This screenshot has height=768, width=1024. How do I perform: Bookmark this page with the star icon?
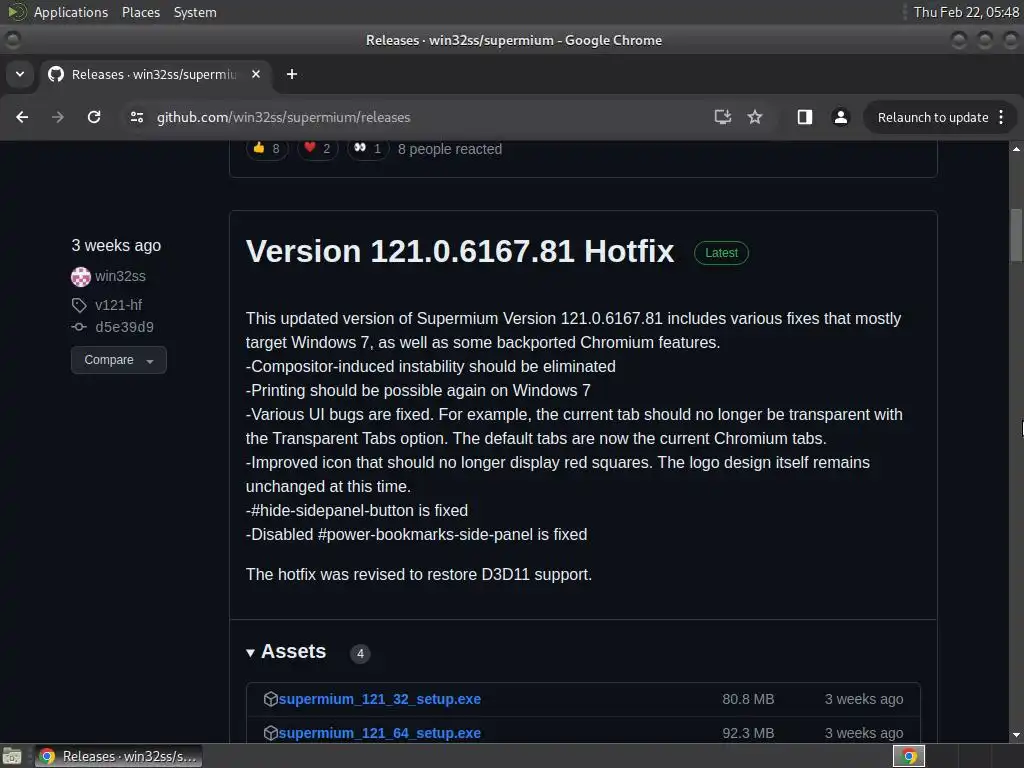(755, 117)
